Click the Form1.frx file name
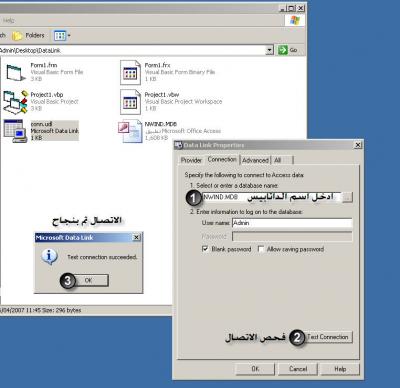Viewport: 400px width, 388px height. tap(157, 65)
